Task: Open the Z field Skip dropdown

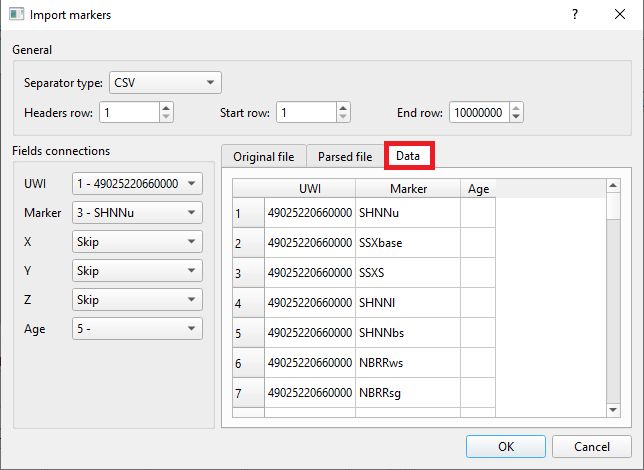Action: coord(137,300)
